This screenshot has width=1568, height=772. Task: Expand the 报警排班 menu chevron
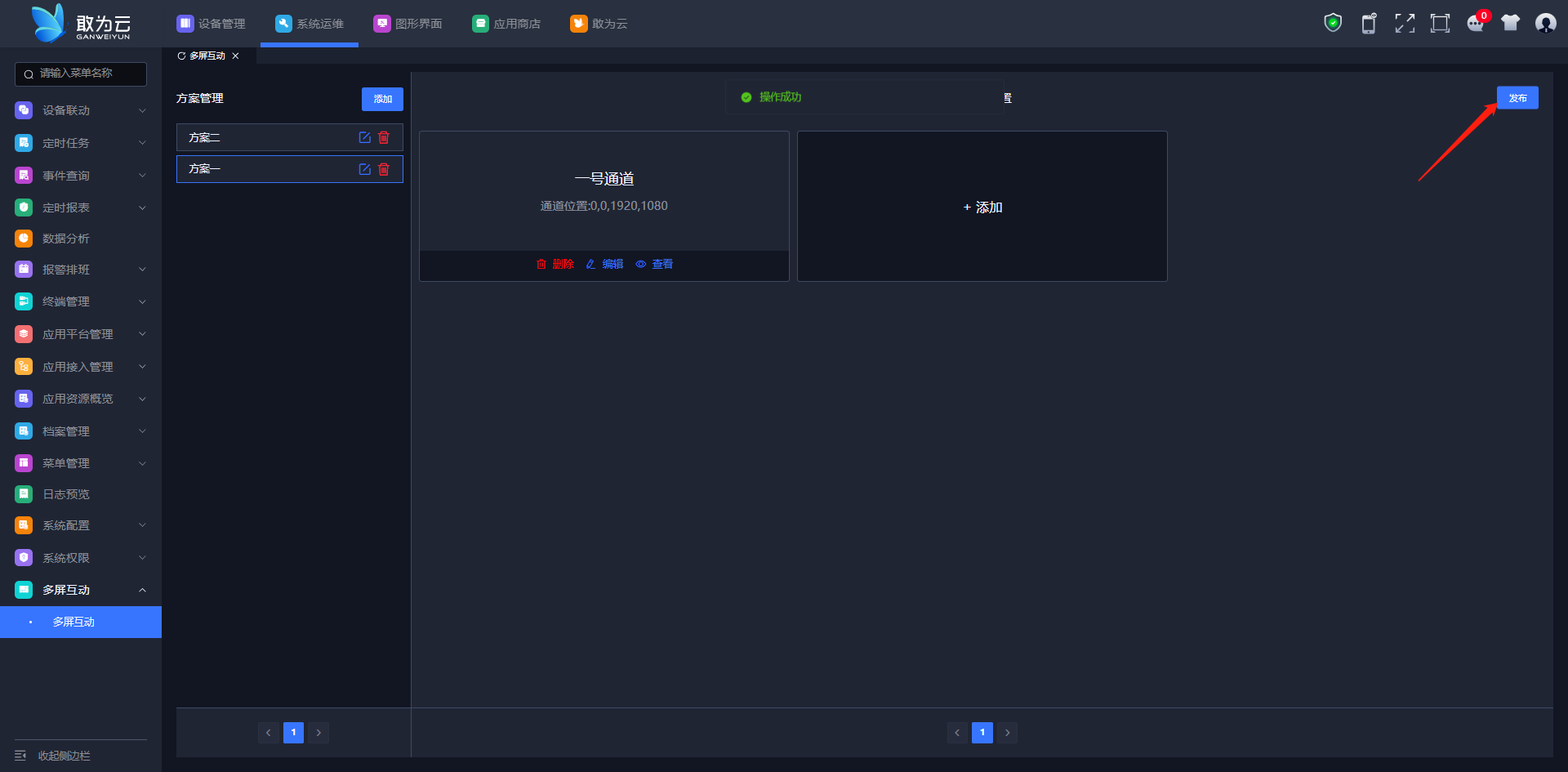(x=142, y=270)
